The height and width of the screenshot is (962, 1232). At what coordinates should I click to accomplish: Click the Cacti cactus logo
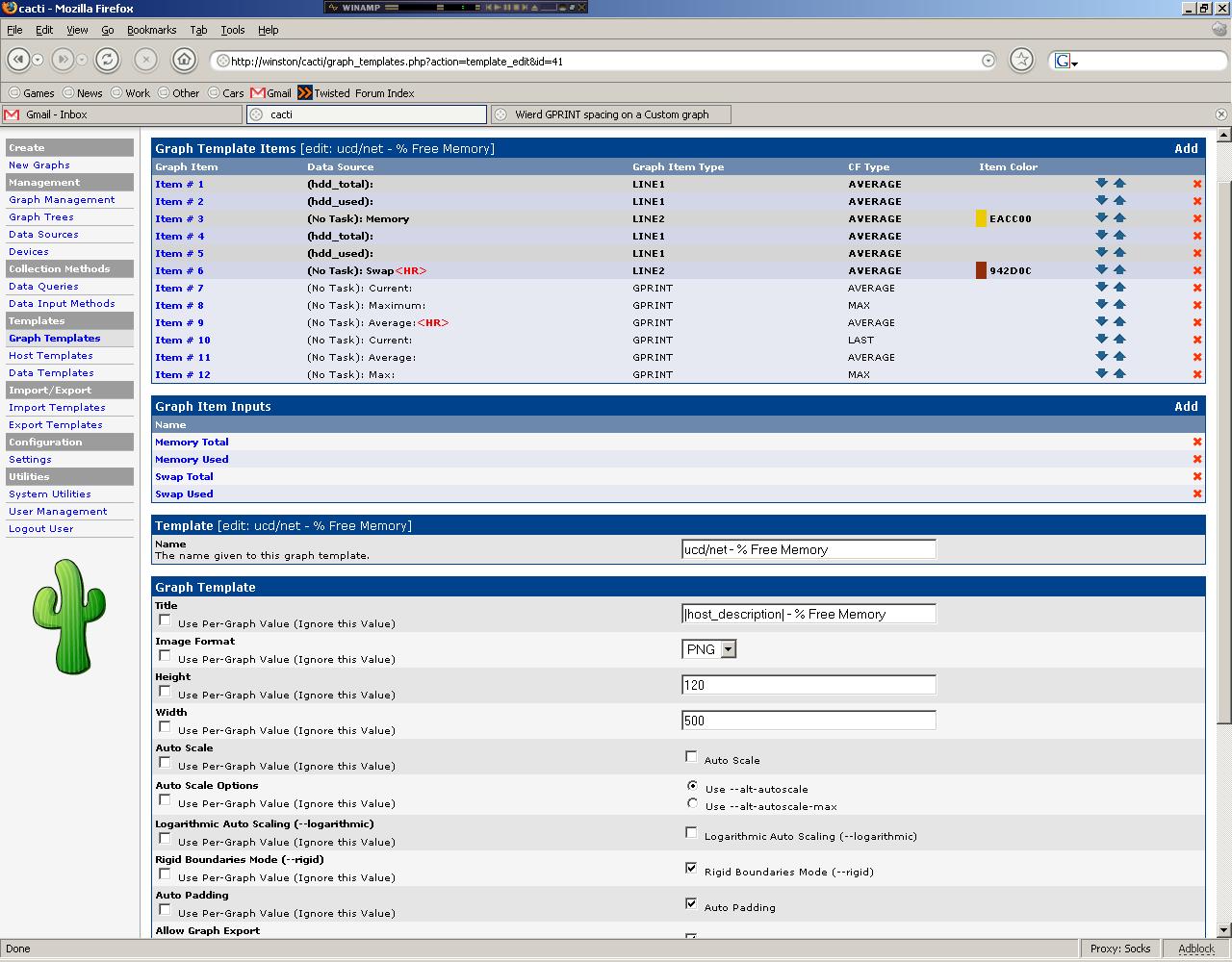pos(69,616)
